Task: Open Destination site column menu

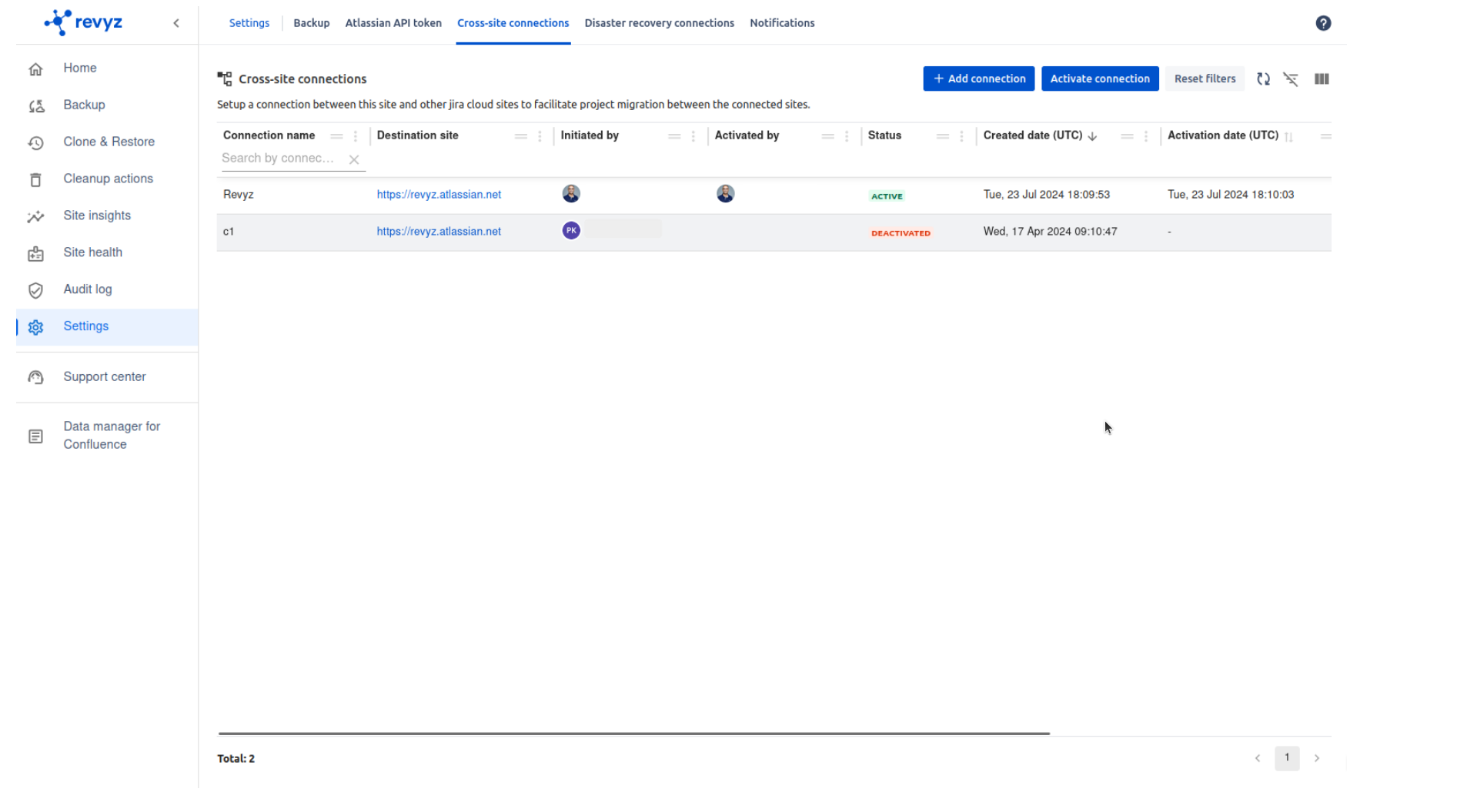Action: tap(540, 136)
